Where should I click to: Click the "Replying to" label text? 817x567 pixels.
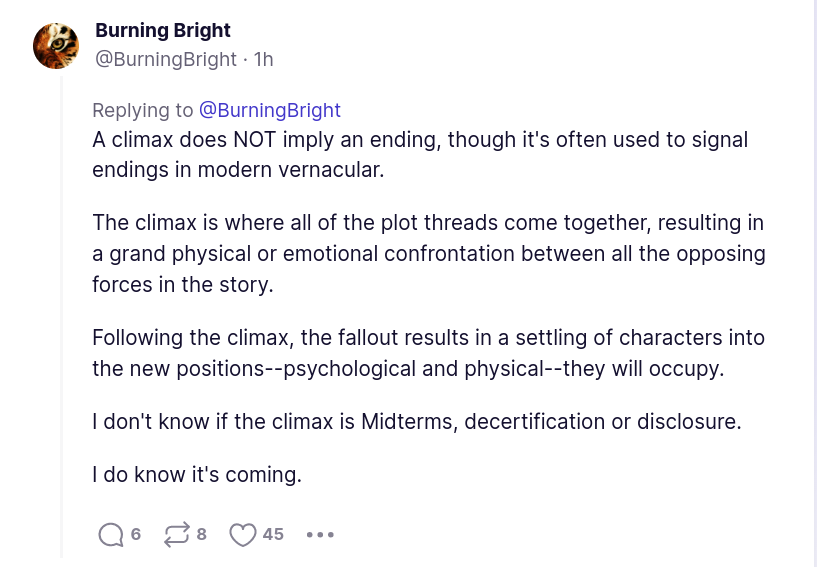pos(143,110)
